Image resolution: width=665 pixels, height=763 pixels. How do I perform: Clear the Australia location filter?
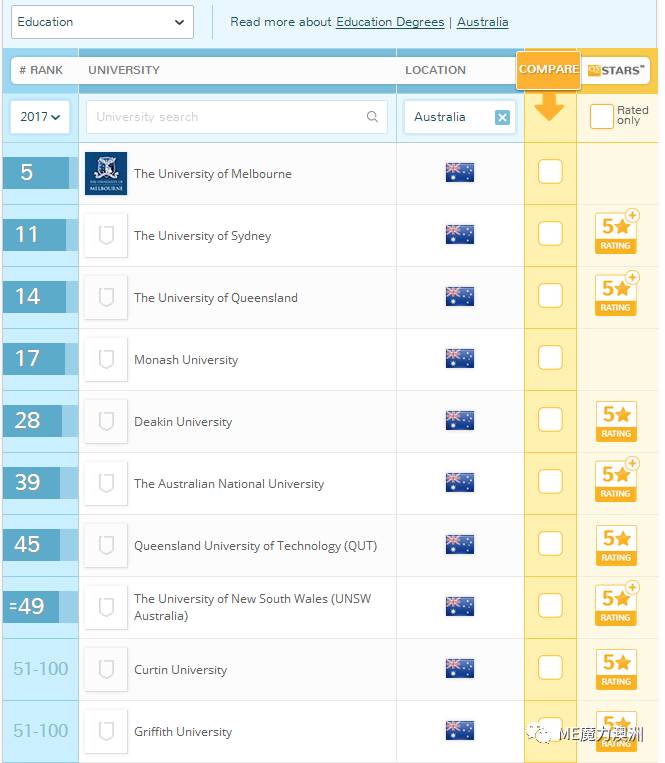(502, 117)
